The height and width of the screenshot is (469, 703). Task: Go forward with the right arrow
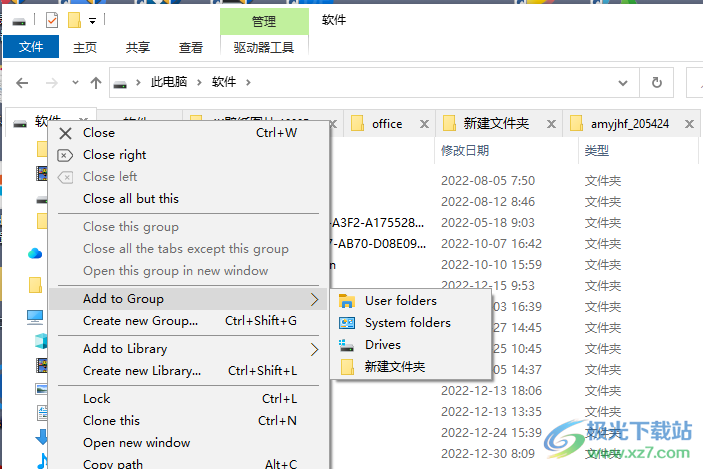(x=52, y=83)
